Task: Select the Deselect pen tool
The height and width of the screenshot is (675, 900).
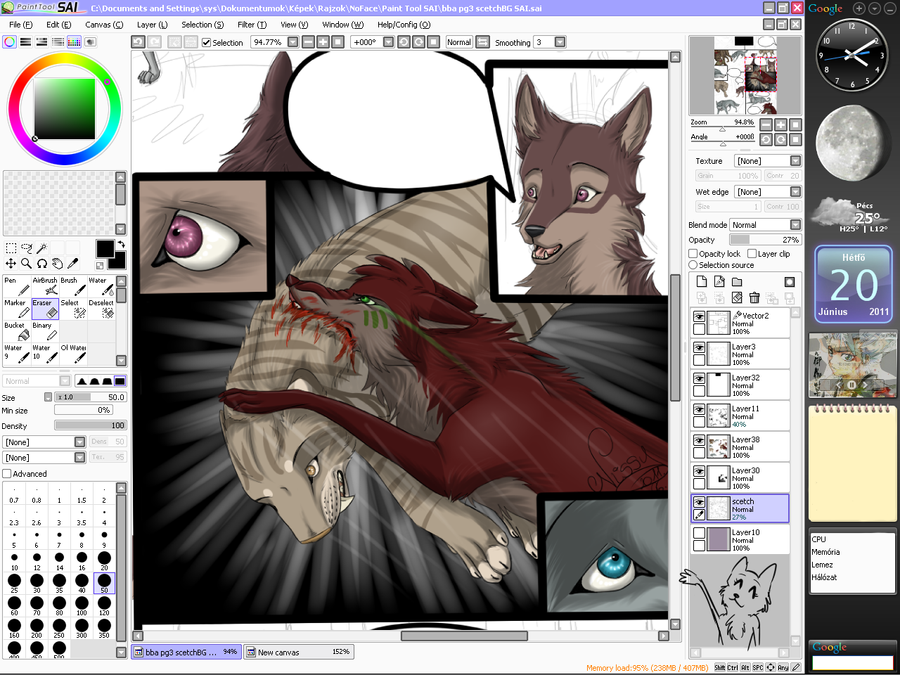Action: pos(101,308)
